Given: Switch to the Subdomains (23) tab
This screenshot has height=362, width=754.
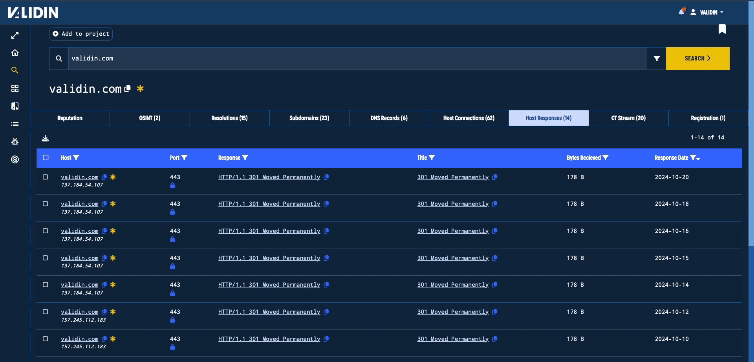Looking at the screenshot, I should 309,118.
